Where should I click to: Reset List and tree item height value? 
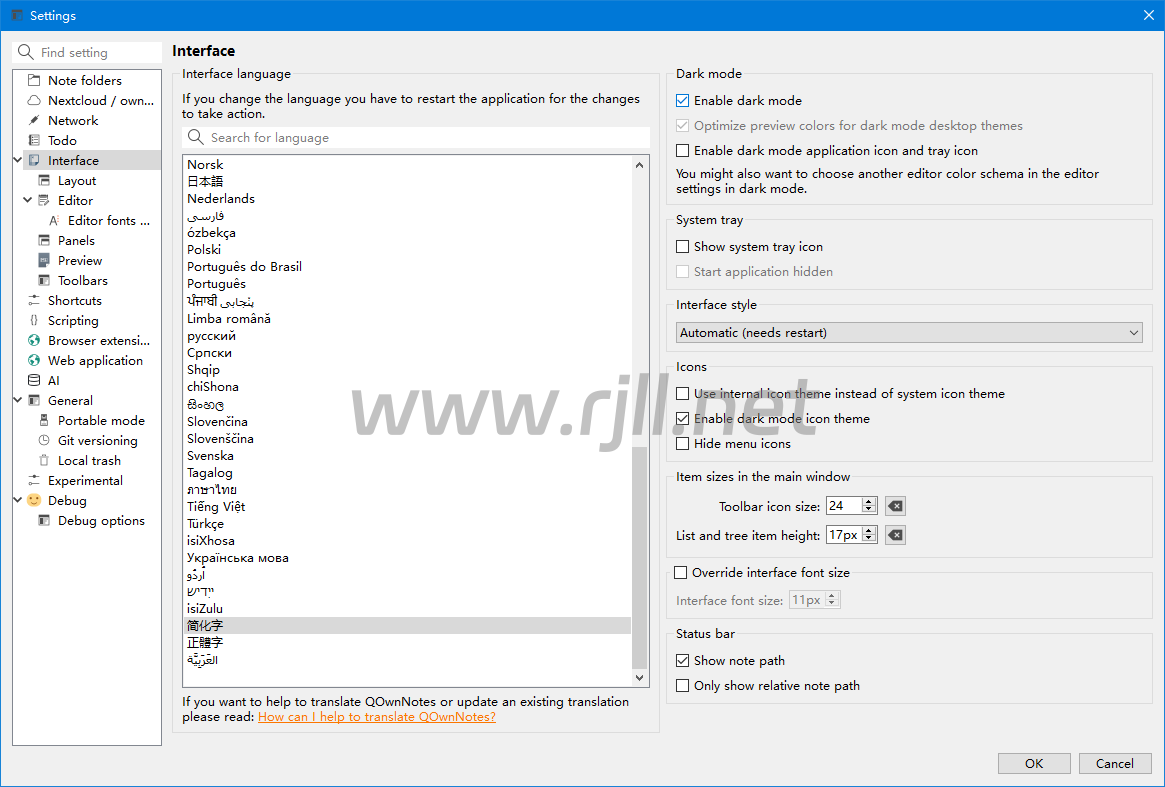coord(896,536)
